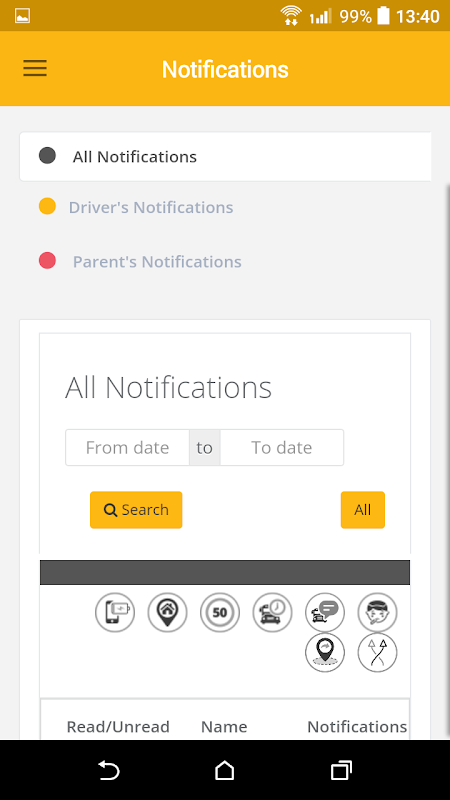Switch to Driver's Notifications
Image resolution: width=450 pixels, height=800 pixels.
coord(151,207)
